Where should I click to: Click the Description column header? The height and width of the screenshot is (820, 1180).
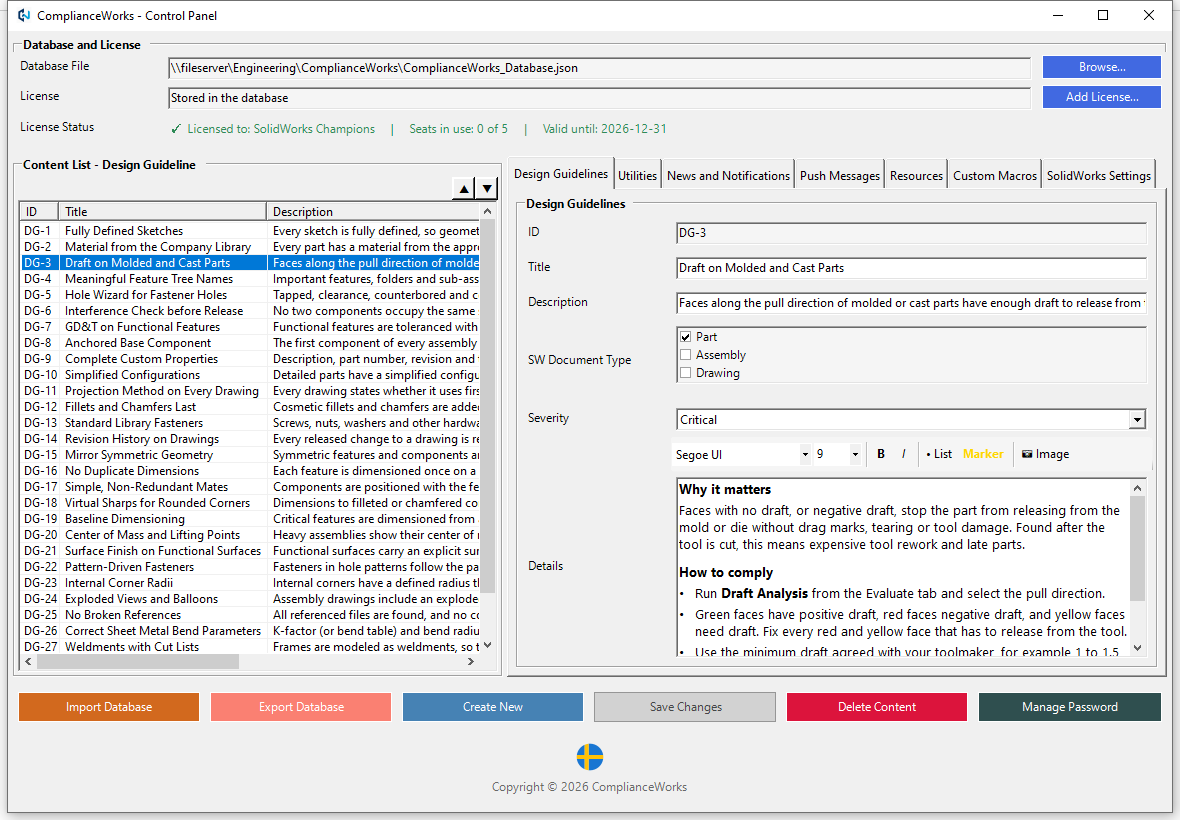click(x=373, y=211)
